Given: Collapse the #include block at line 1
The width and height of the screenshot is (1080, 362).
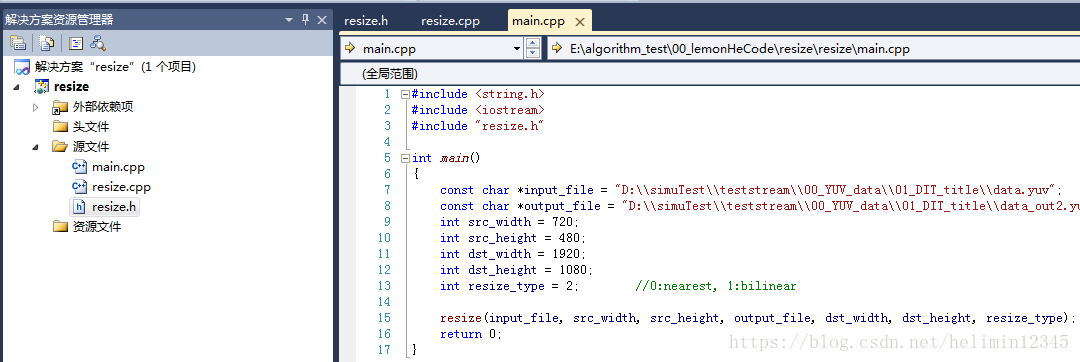Looking at the screenshot, I should pyautogui.click(x=405, y=94).
